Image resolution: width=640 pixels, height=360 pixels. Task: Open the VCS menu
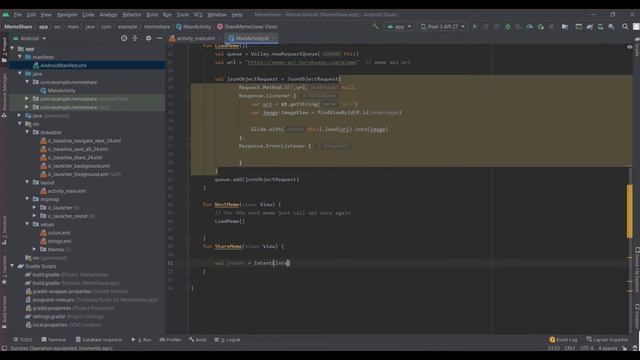coord(198,15)
